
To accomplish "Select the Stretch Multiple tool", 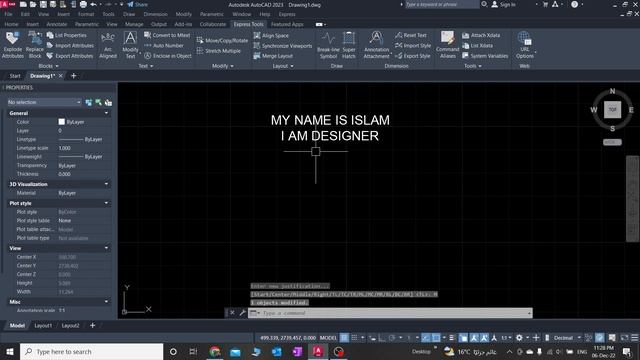I will pos(219,51).
